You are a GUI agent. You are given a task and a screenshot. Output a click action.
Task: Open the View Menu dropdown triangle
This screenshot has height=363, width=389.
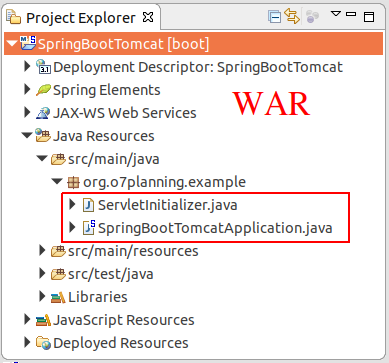[336, 14]
